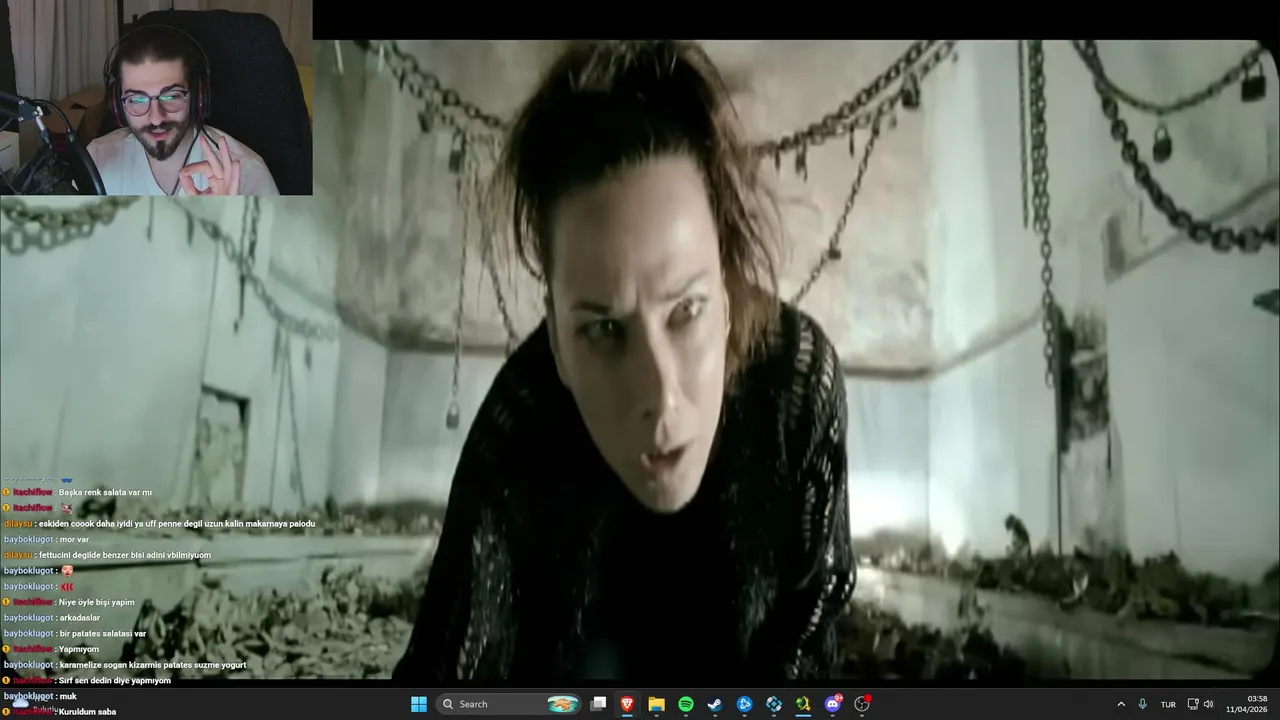
Task: Click chat message 'Kuruldum saba'
Action: 88,712
